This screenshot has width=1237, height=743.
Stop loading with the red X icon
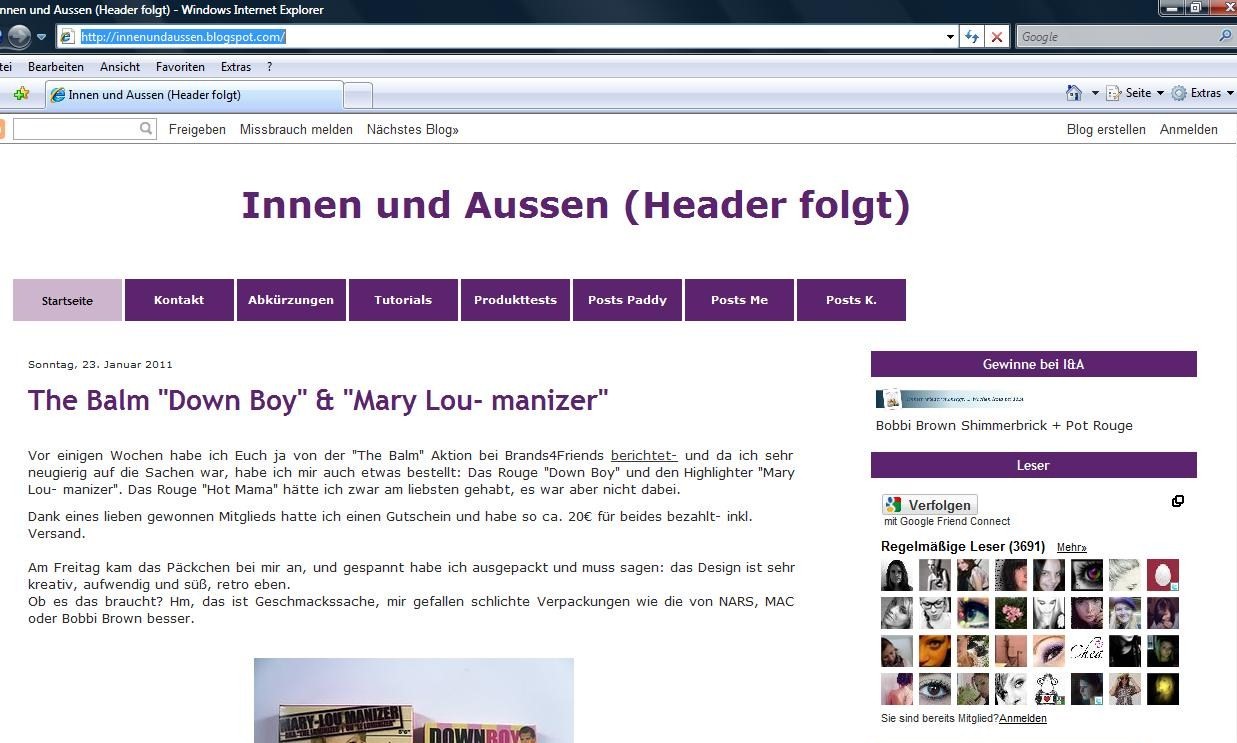tap(996, 37)
